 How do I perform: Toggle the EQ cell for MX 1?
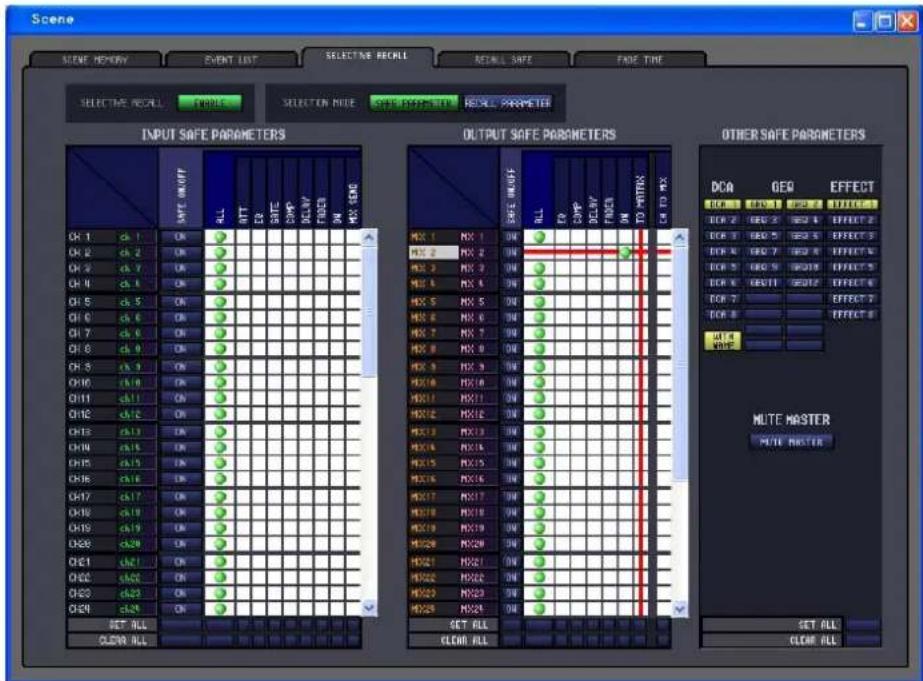click(562, 237)
